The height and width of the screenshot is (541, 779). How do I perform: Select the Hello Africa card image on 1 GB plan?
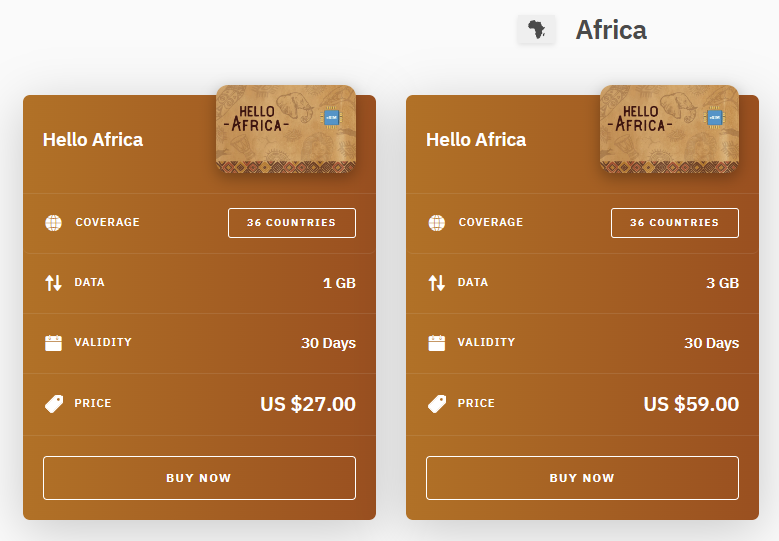(286, 128)
